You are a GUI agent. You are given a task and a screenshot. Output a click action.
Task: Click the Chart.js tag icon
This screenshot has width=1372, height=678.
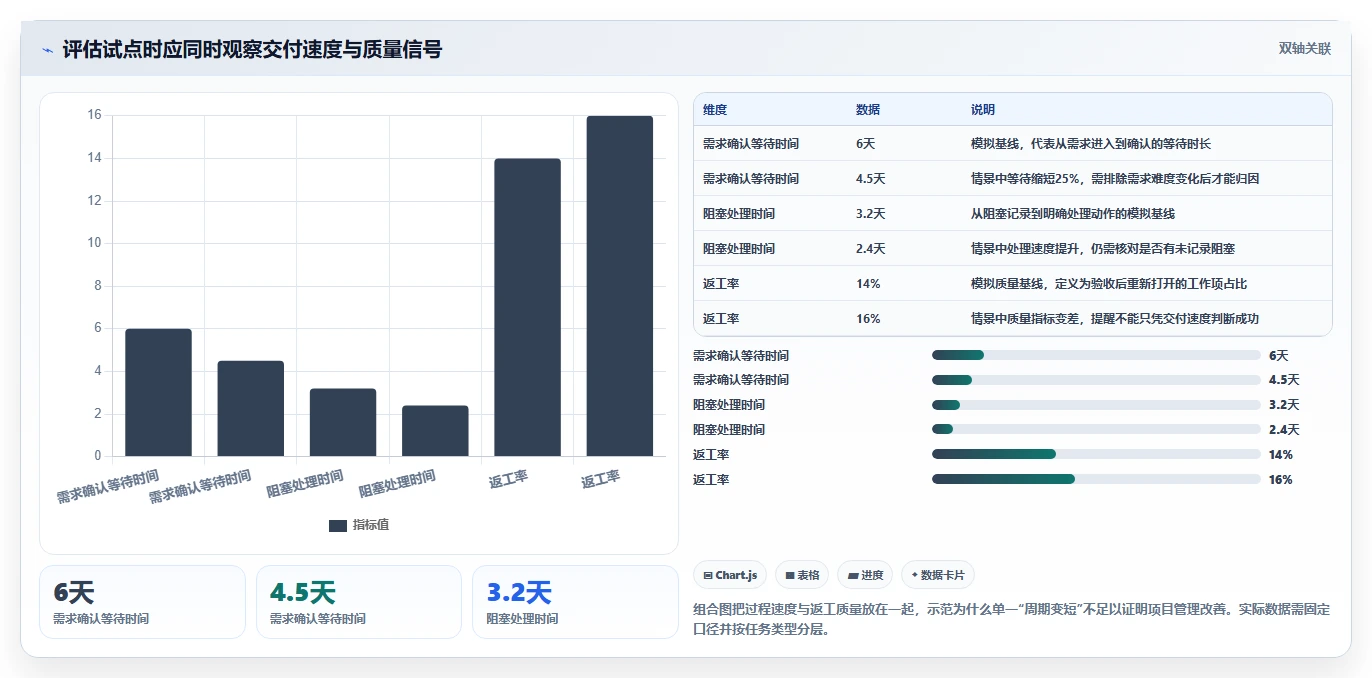[x=708, y=575]
